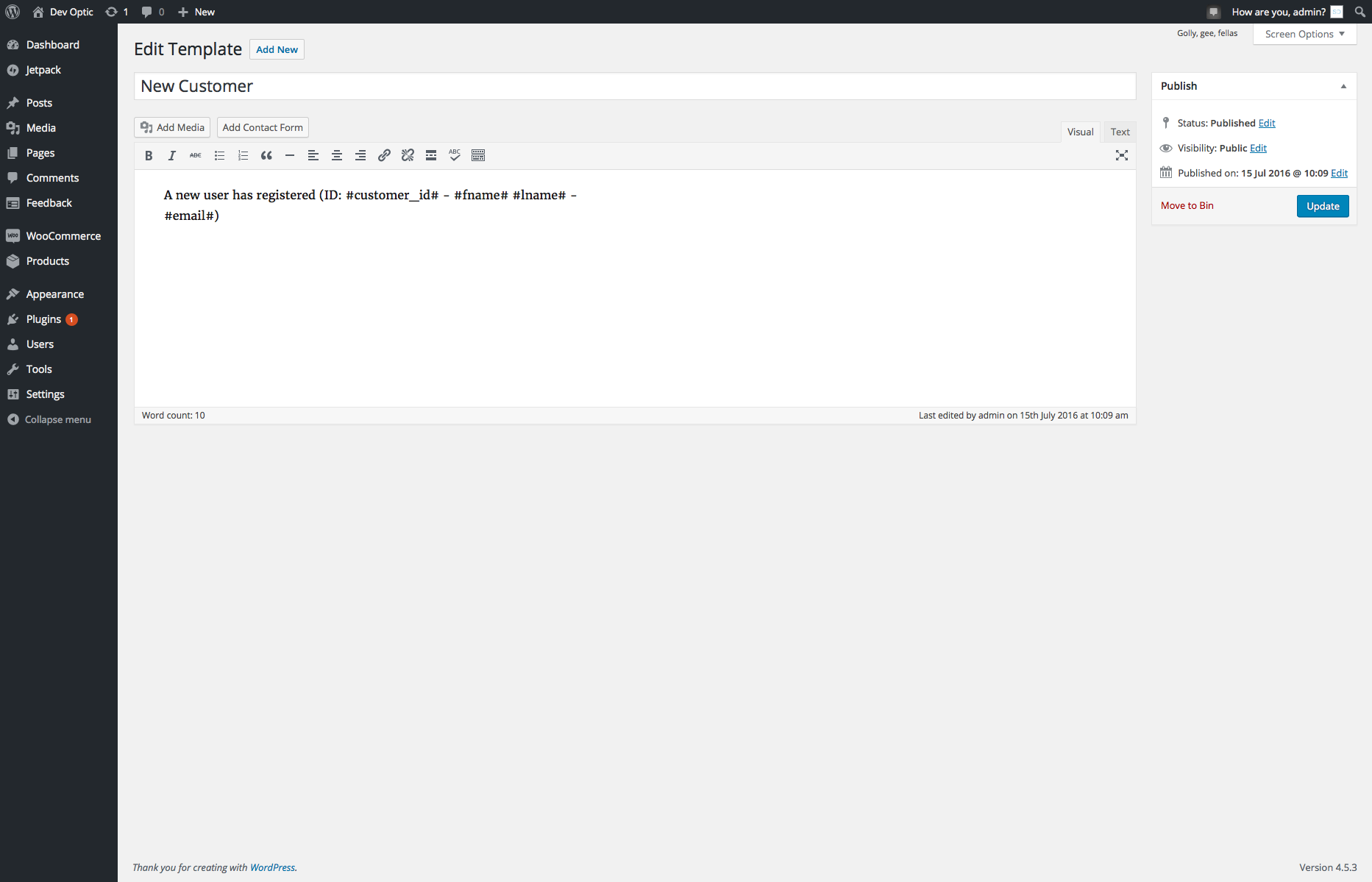Remove link with the unlink icon
Image resolution: width=1372 pixels, height=882 pixels.
coord(408,155)
